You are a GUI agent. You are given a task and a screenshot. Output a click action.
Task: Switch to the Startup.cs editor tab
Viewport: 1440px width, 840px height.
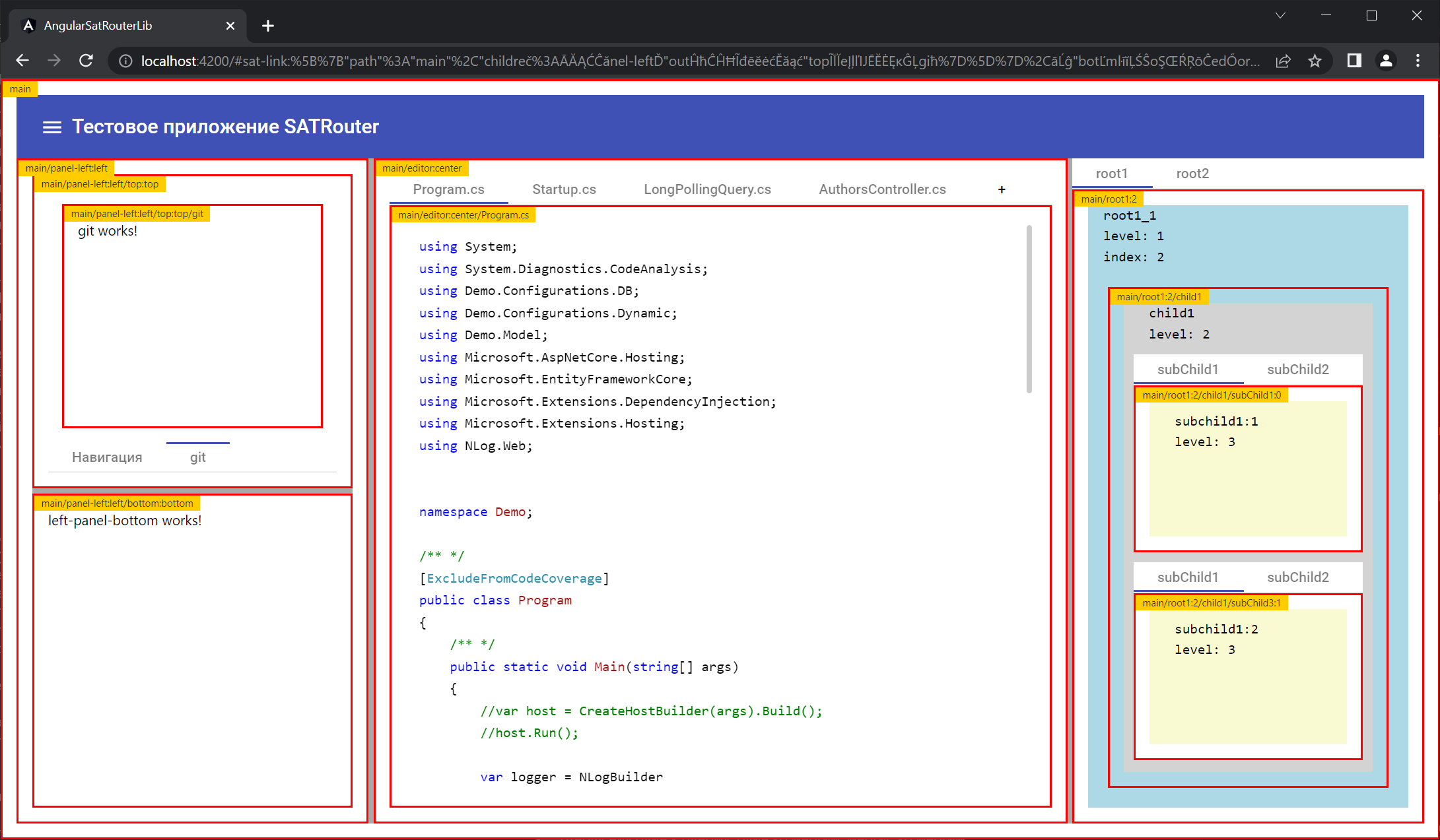(x=564, y=189)
